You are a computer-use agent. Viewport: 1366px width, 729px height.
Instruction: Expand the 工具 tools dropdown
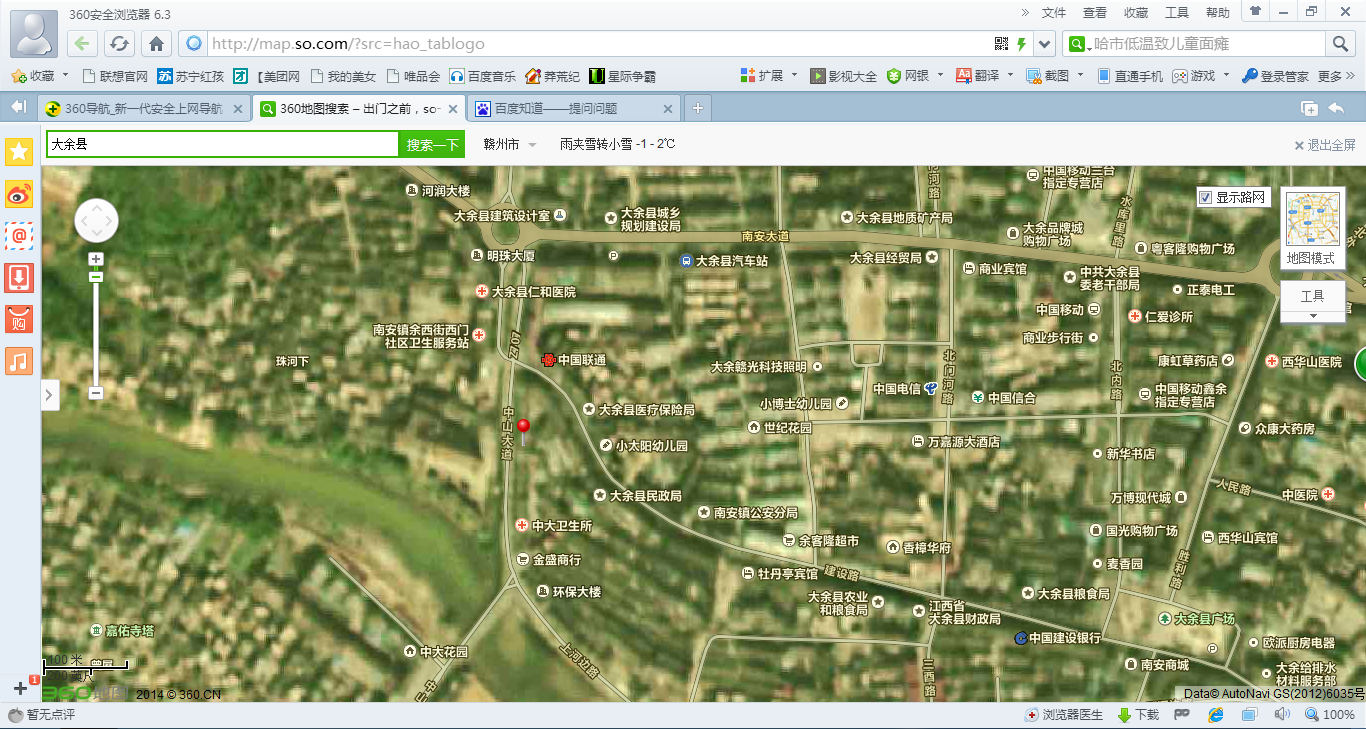(x=1312, y=302)
